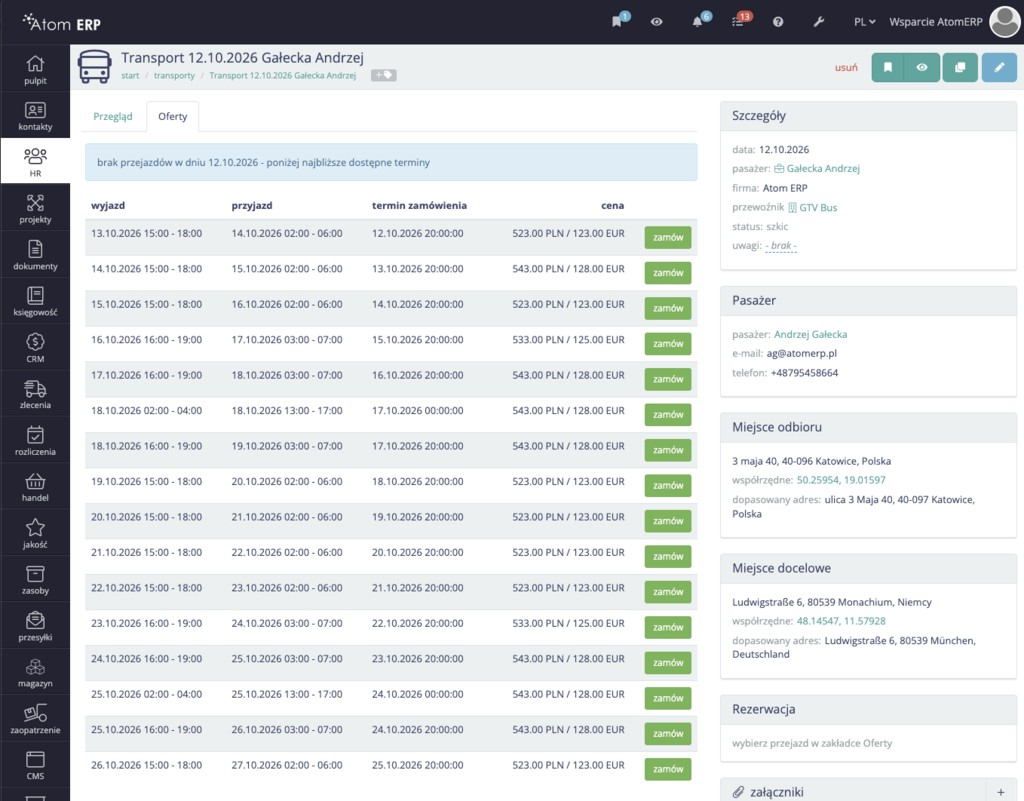Open the zaopatrzenie module

[x=35, y=718]
